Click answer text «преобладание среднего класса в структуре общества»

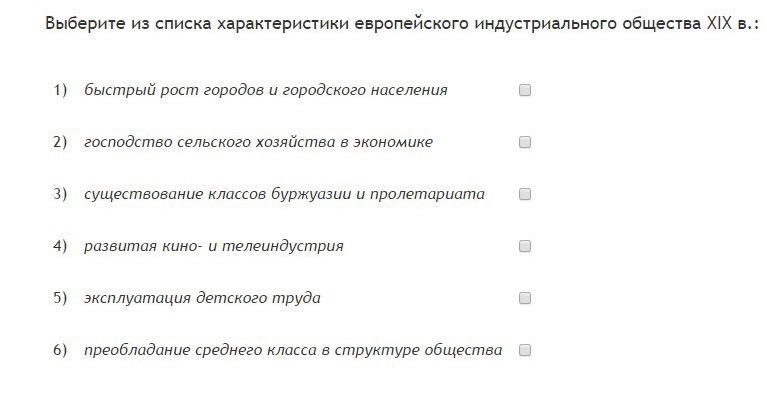293,350
